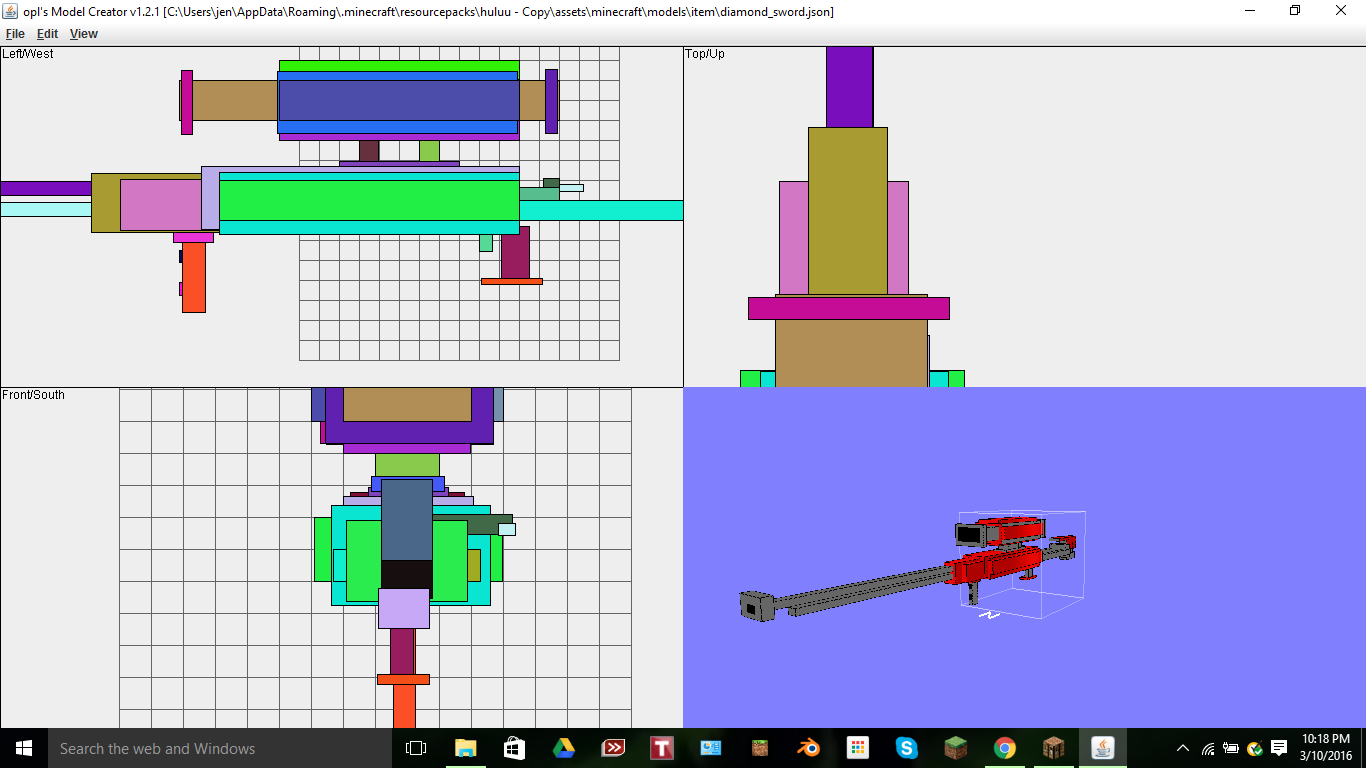Launch Minecraft via the grass block taskbar icon

(955, 748)
